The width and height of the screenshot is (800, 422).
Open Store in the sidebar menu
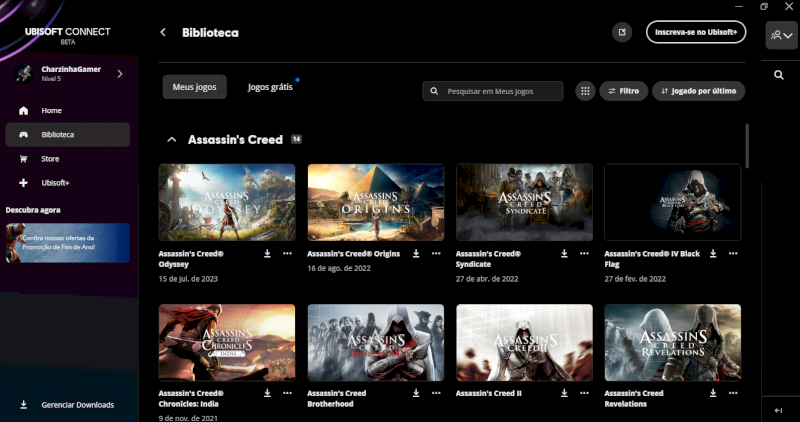(50, 158)
